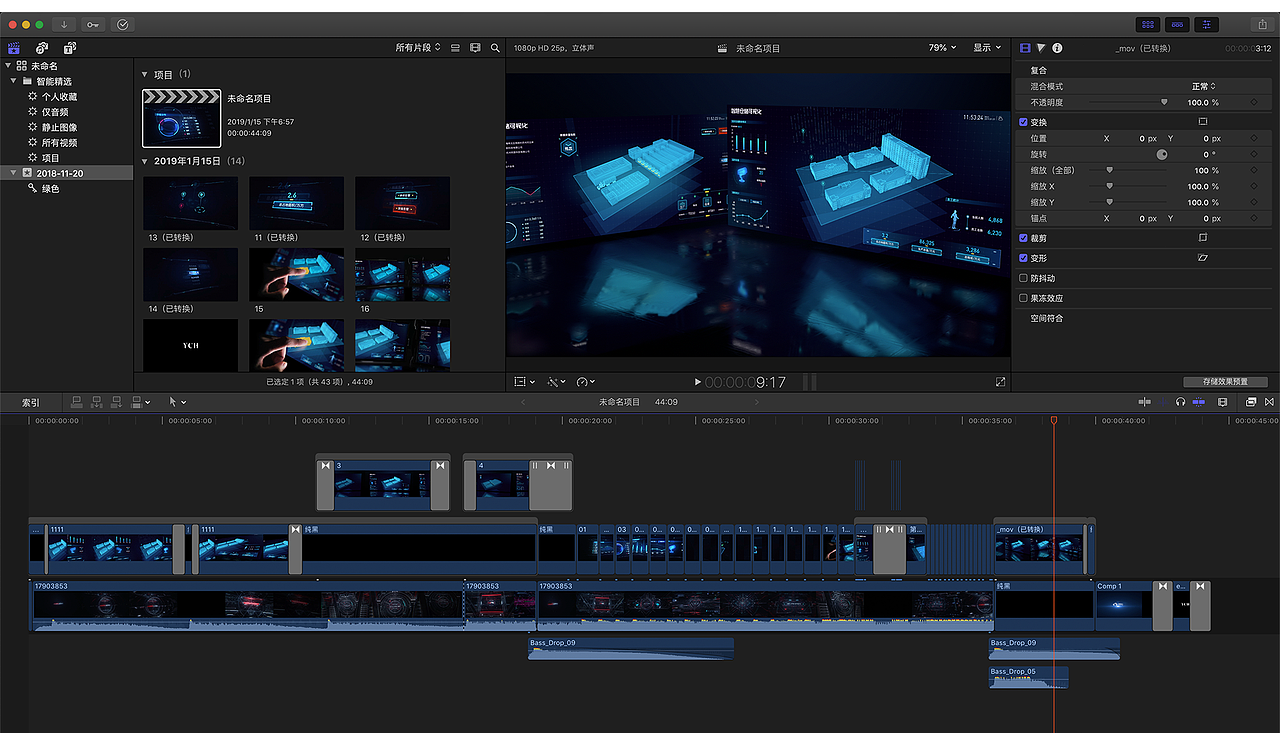1280x733 pixels.
Task: Click the 旋转 rotation dial
Action: (1161, 154)
